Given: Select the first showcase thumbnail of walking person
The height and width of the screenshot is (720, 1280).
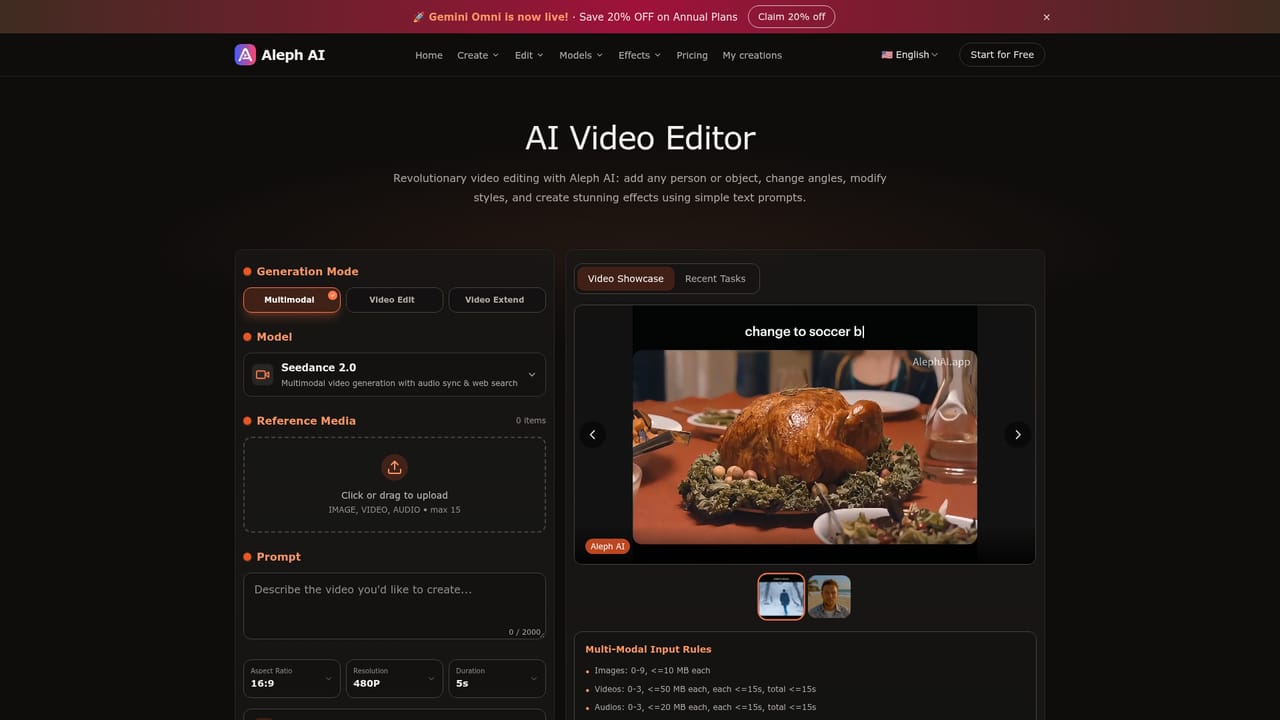Looking at the screenshot, I should point(781,597).
